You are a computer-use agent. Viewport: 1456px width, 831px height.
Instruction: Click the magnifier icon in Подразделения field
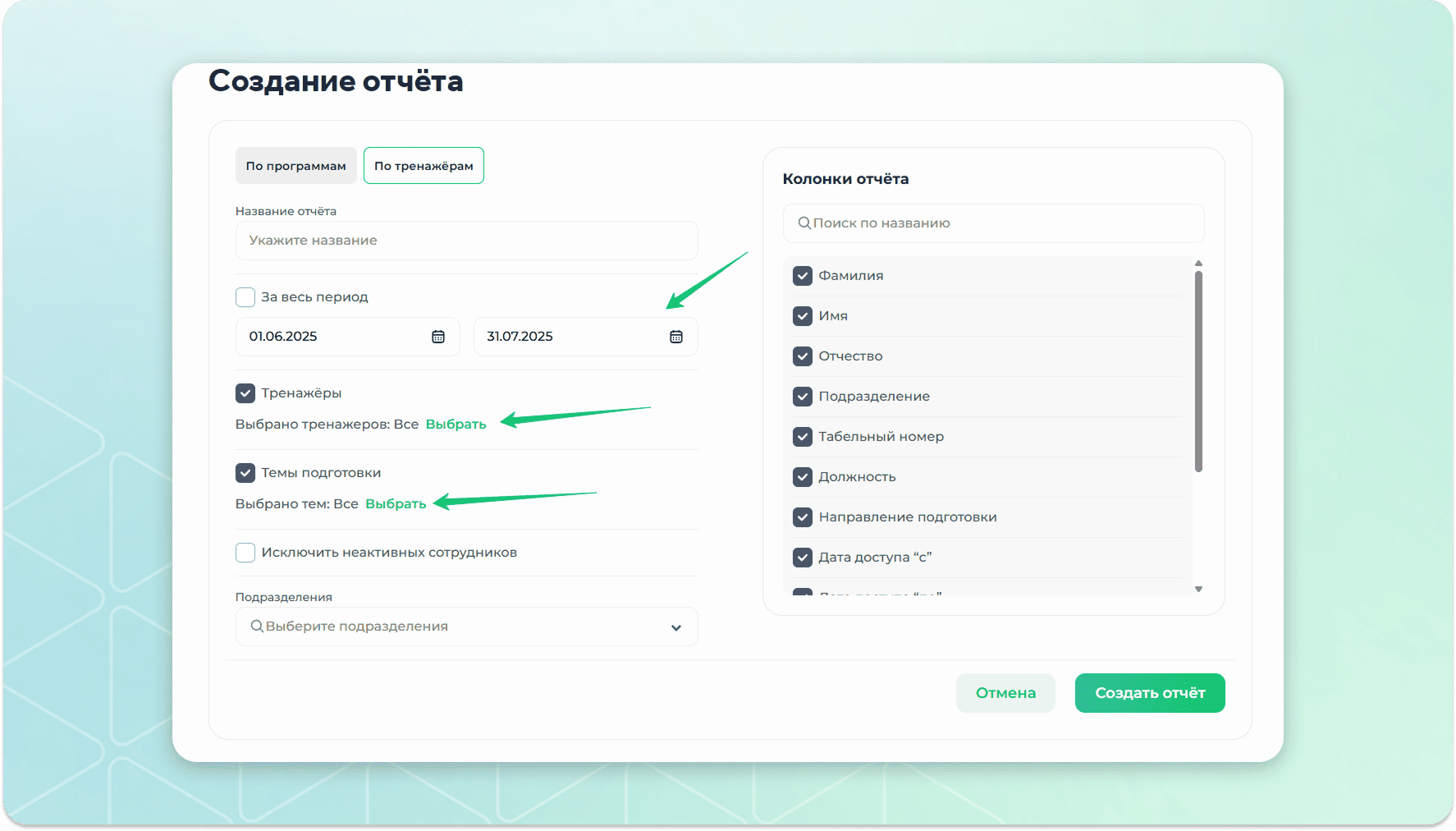tap(257, 627)
